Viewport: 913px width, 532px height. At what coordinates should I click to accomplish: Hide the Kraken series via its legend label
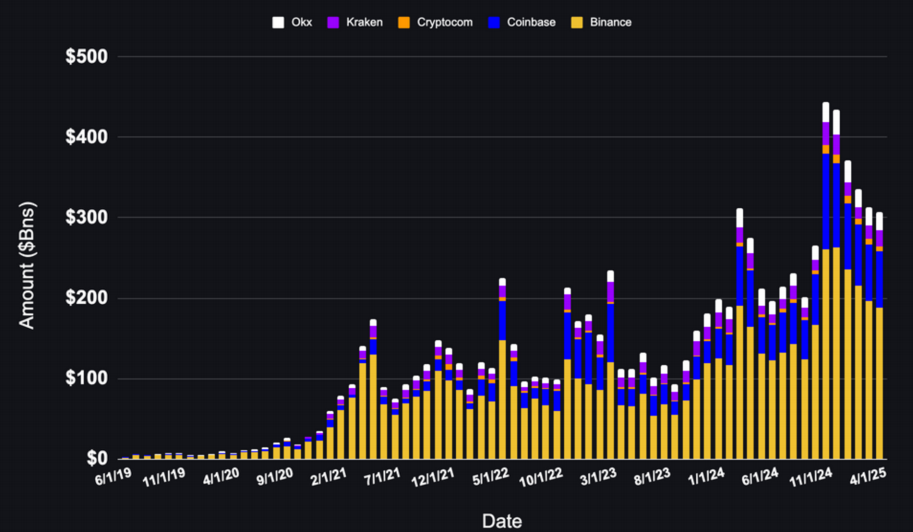(364, 22)
